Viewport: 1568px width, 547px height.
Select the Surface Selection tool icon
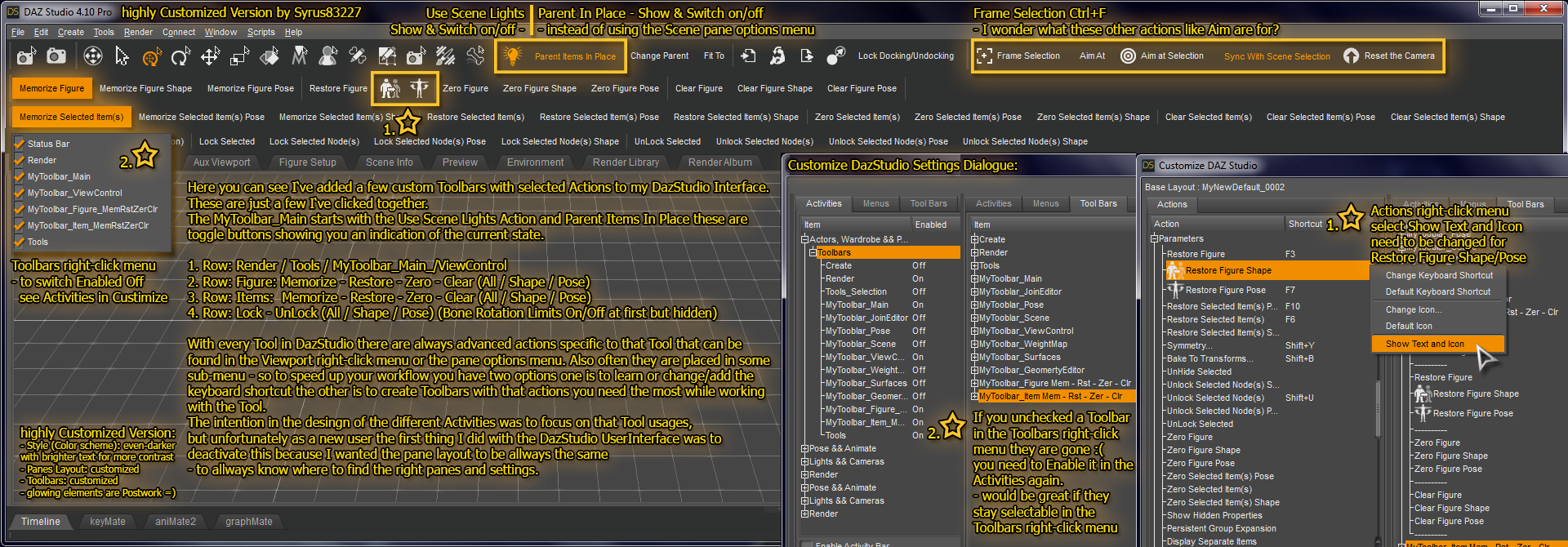(269, 56)
